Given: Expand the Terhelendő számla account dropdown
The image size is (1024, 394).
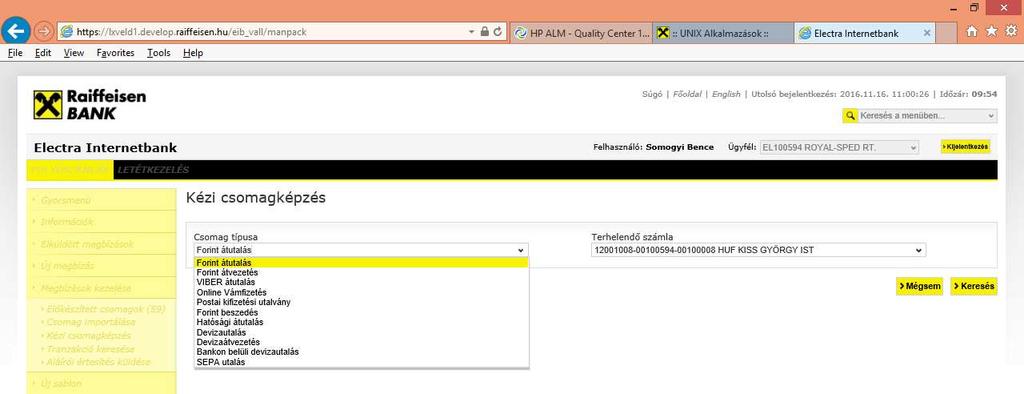Looking at the screenshot, I should [x=758, y=250].
